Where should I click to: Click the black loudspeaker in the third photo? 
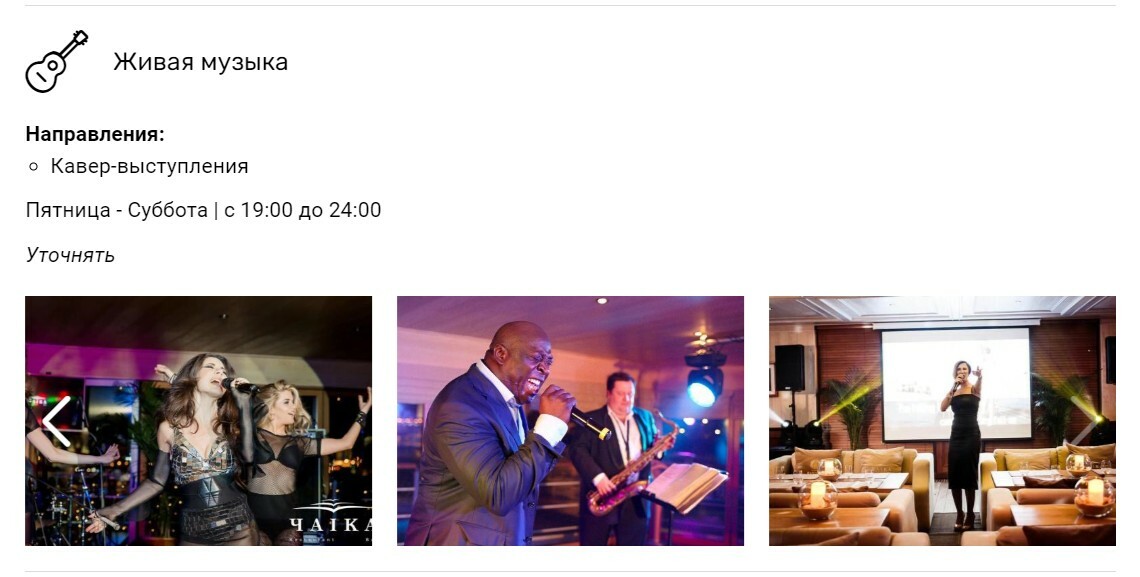pos(790,368)
